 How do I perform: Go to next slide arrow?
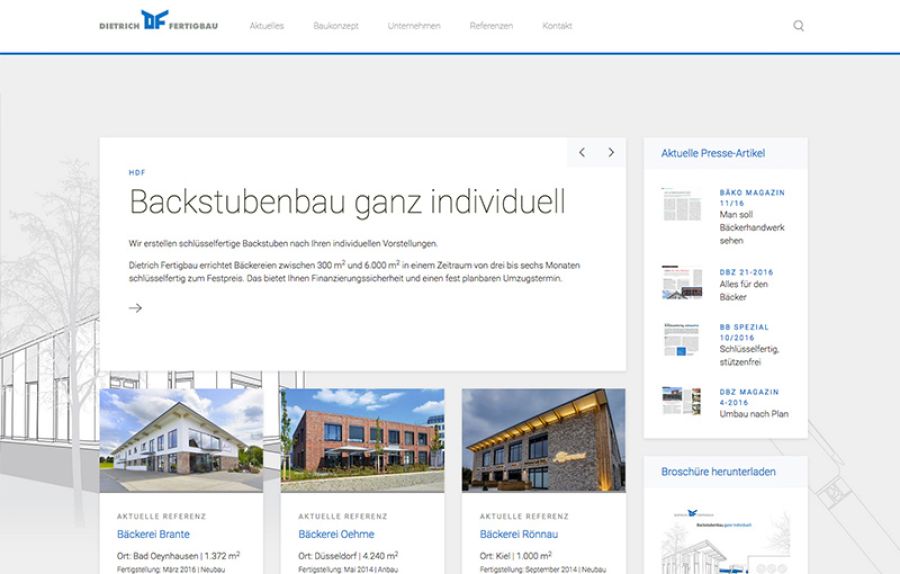click(611, 152)
